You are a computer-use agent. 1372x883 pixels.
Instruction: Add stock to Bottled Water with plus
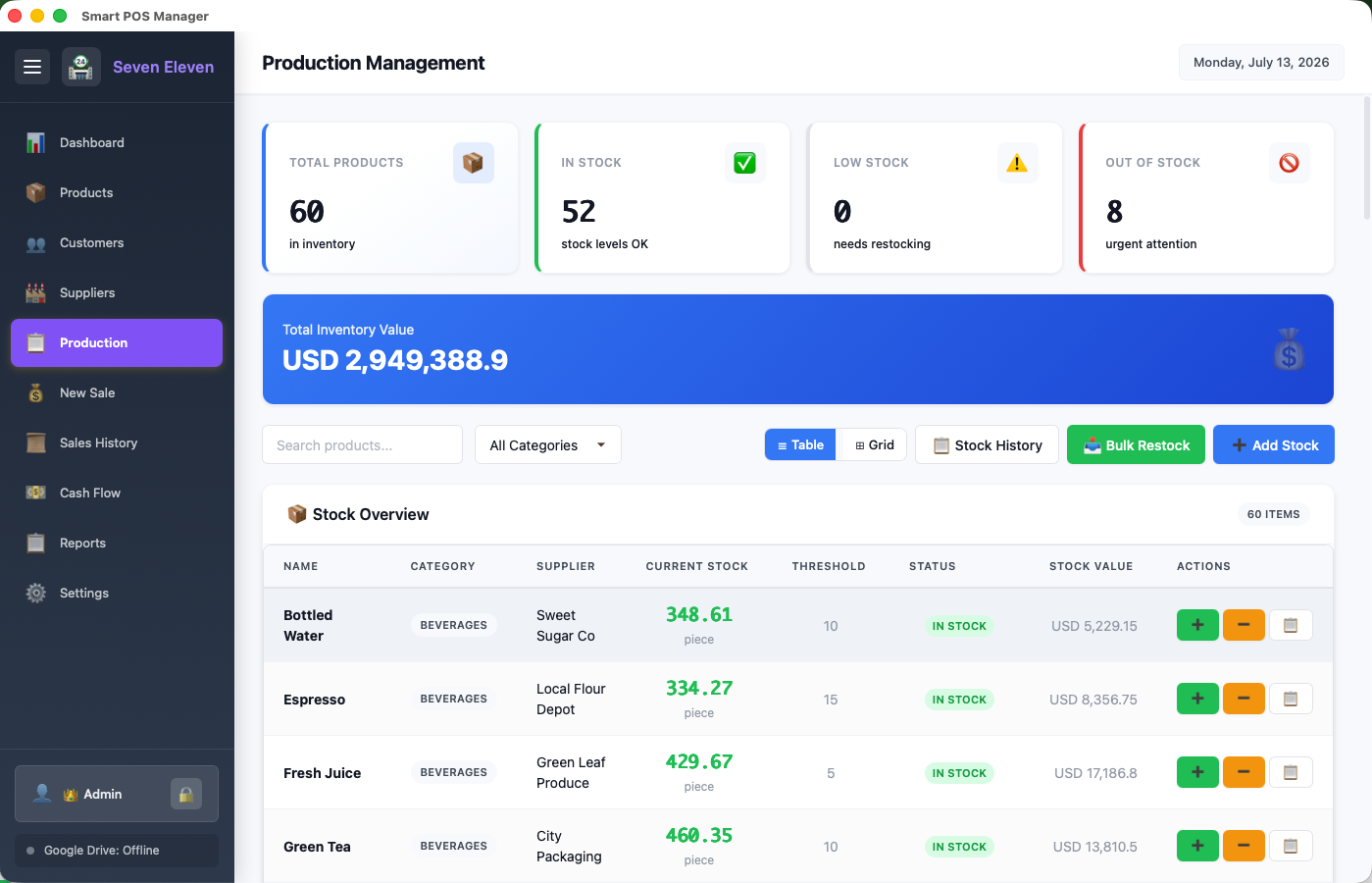tap(1197, 625)
